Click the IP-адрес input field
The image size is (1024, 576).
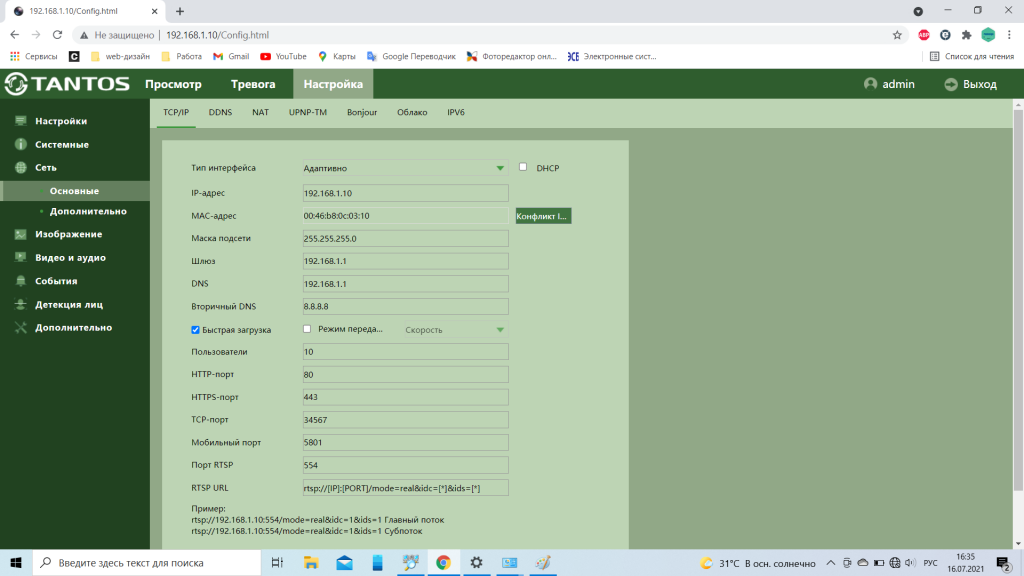point(405,193)
